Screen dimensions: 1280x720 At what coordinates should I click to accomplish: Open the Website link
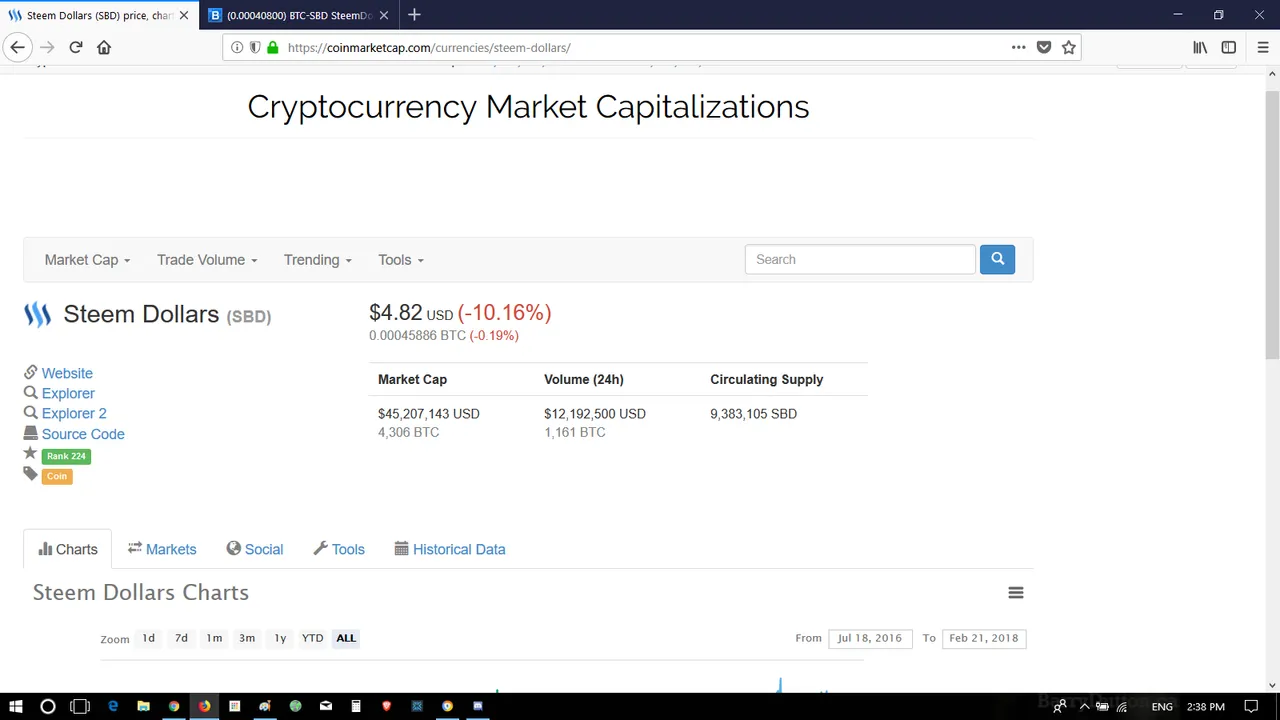click(x=67, y=373)
